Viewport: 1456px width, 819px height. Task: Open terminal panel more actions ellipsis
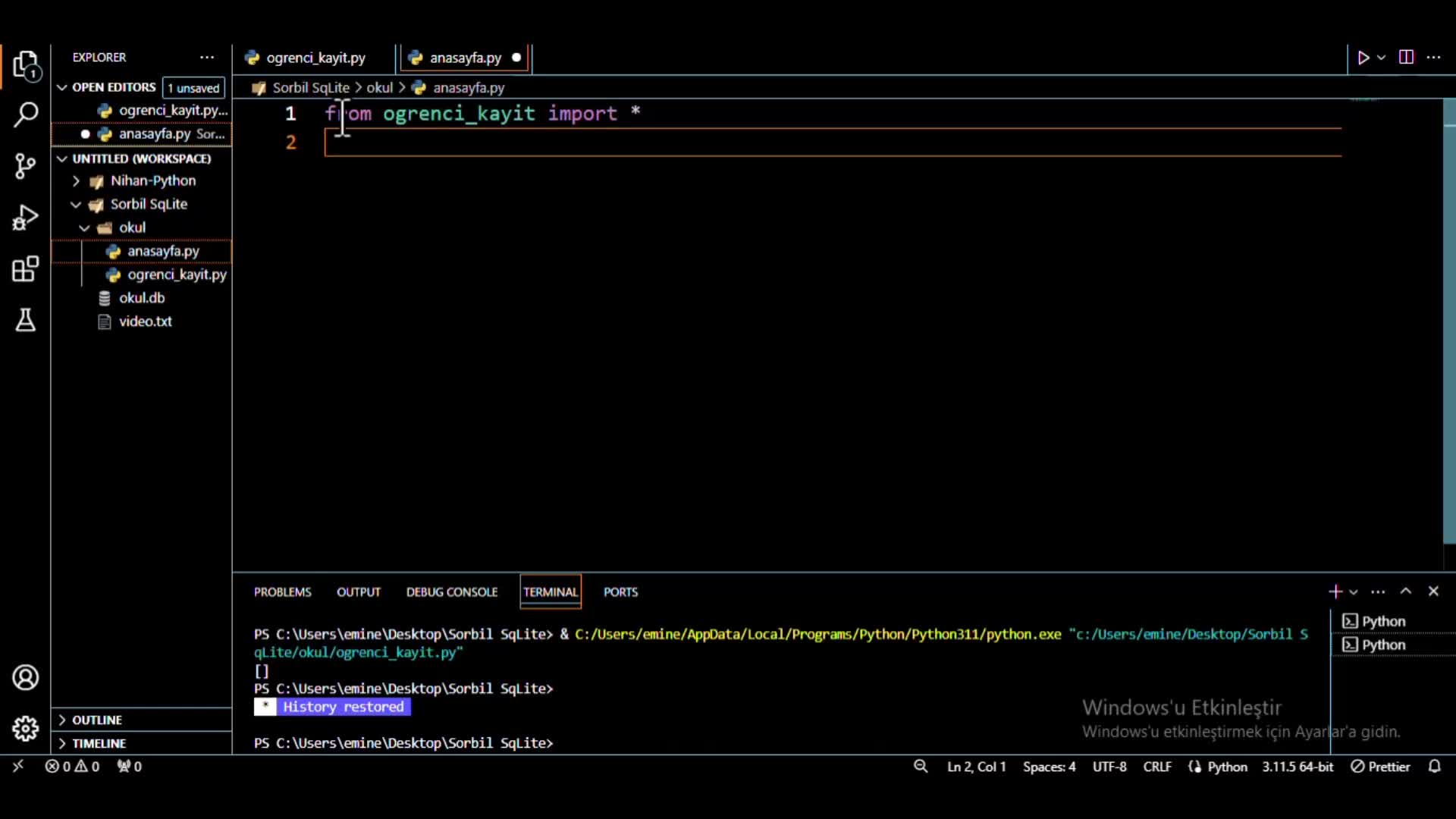pyautogui.click(x=1379, y=591)
